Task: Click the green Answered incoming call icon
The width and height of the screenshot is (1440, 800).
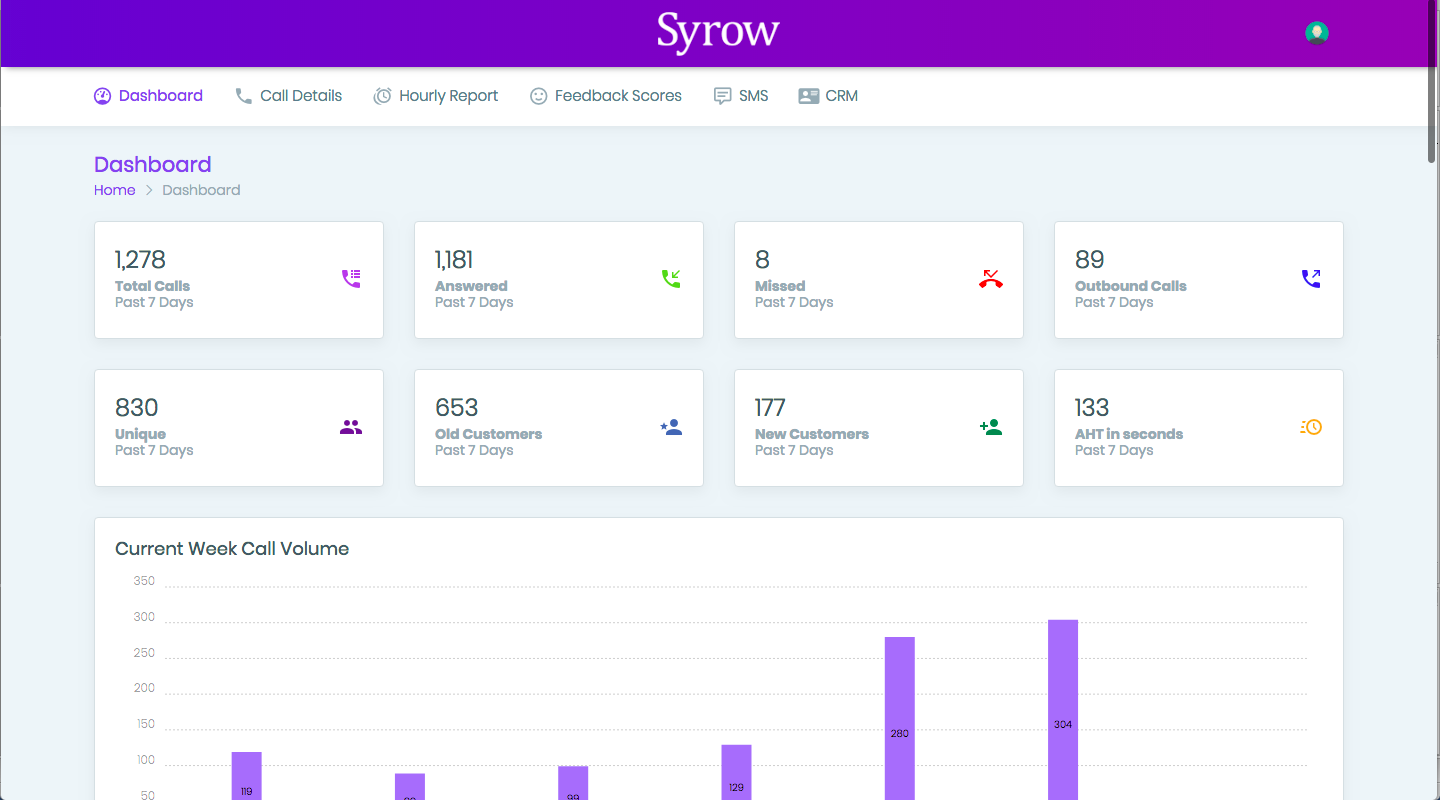Action: pyautogui.click(x=671, y=278)
